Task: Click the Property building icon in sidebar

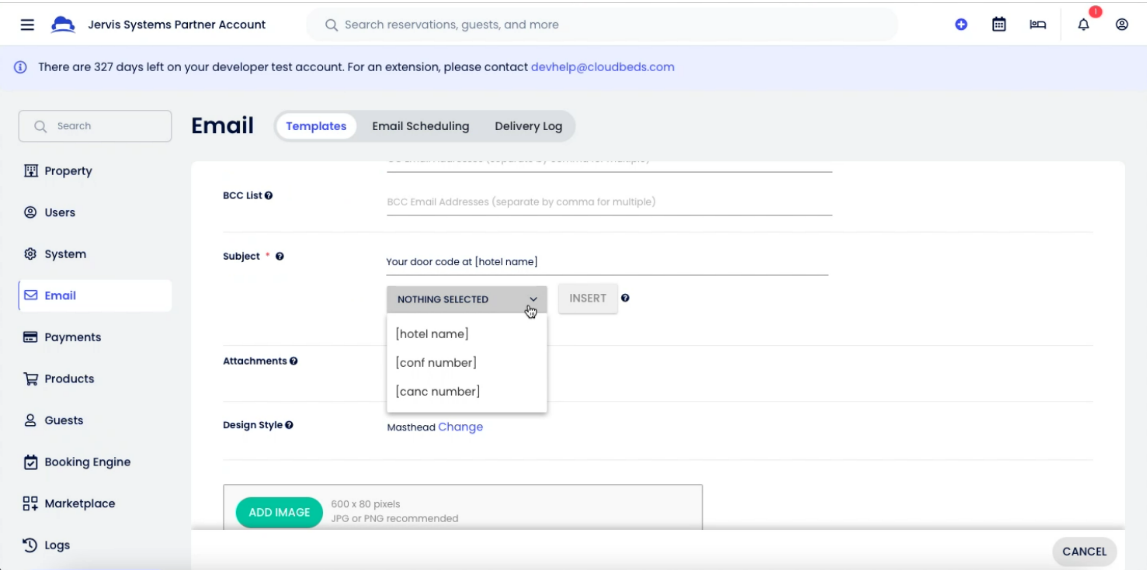Action: pos(30,171)
